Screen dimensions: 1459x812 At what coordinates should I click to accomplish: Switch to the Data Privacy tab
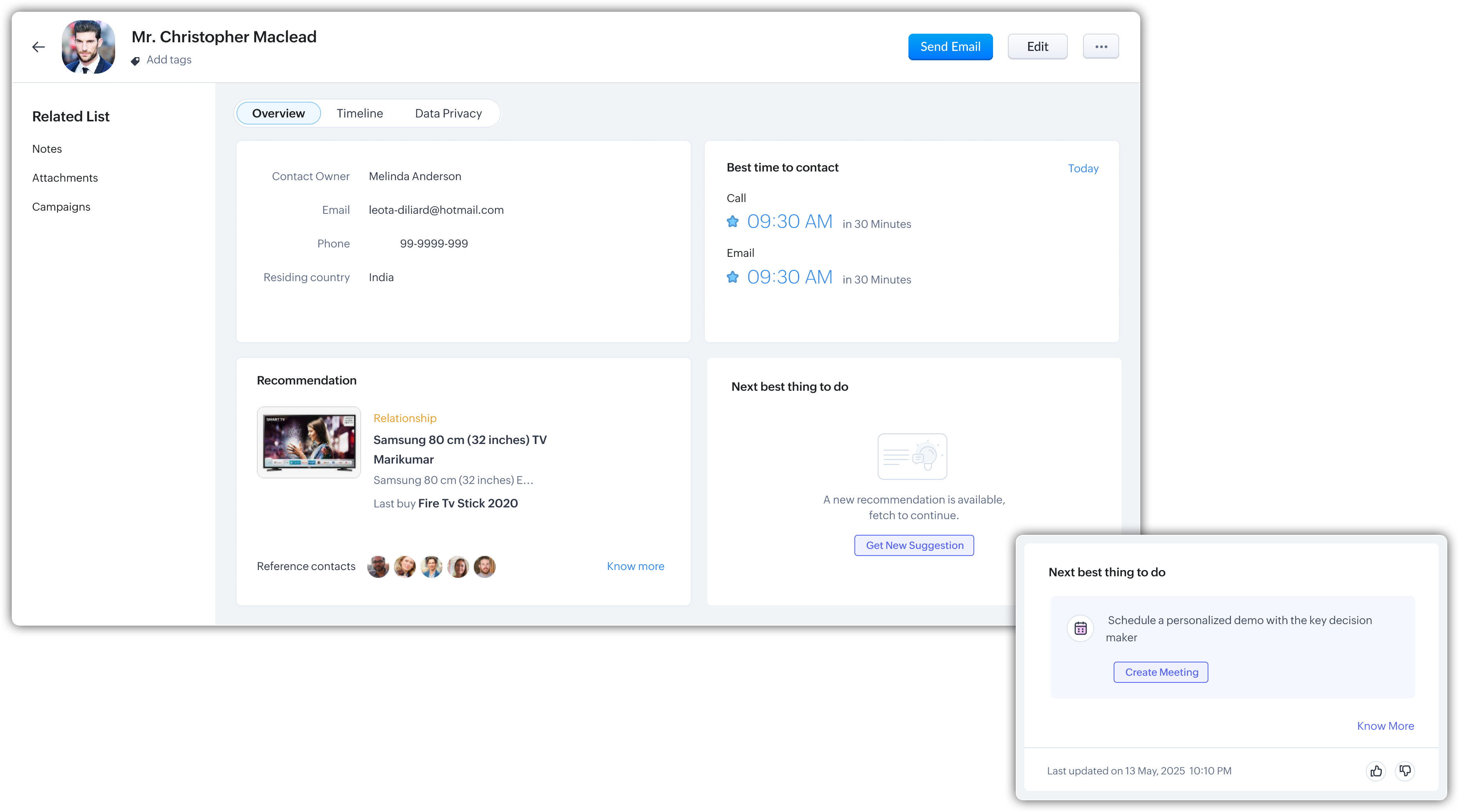pos(448,113)
